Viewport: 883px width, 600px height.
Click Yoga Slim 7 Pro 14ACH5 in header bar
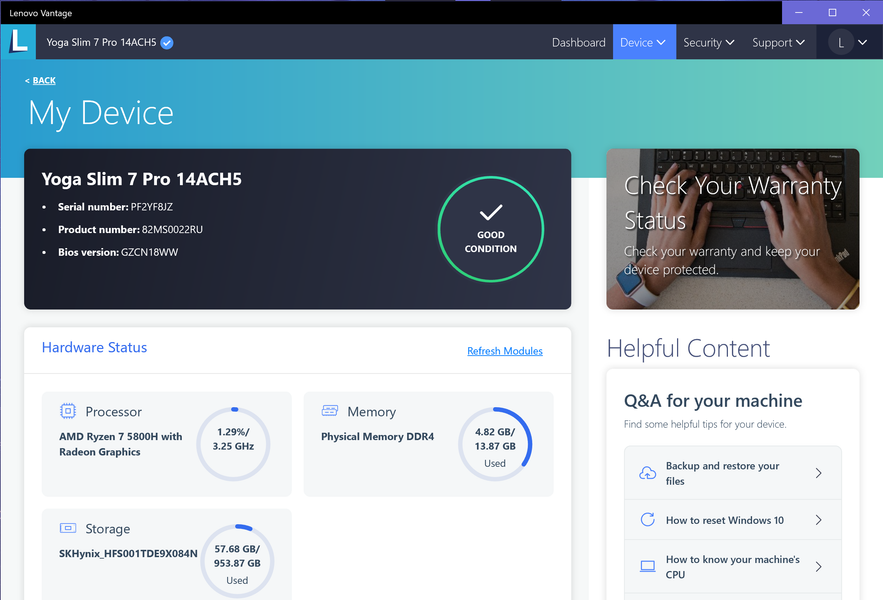[101, 42]
